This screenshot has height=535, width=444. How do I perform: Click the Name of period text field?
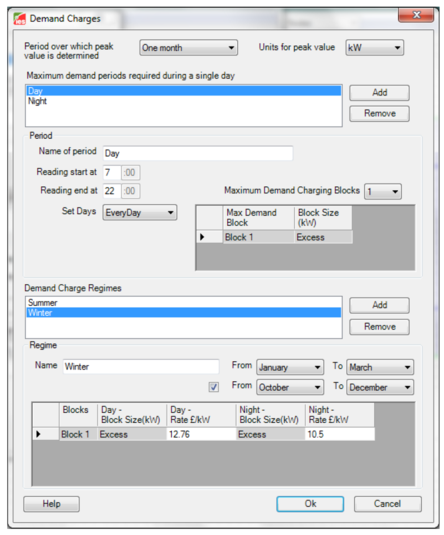[198, 153]
